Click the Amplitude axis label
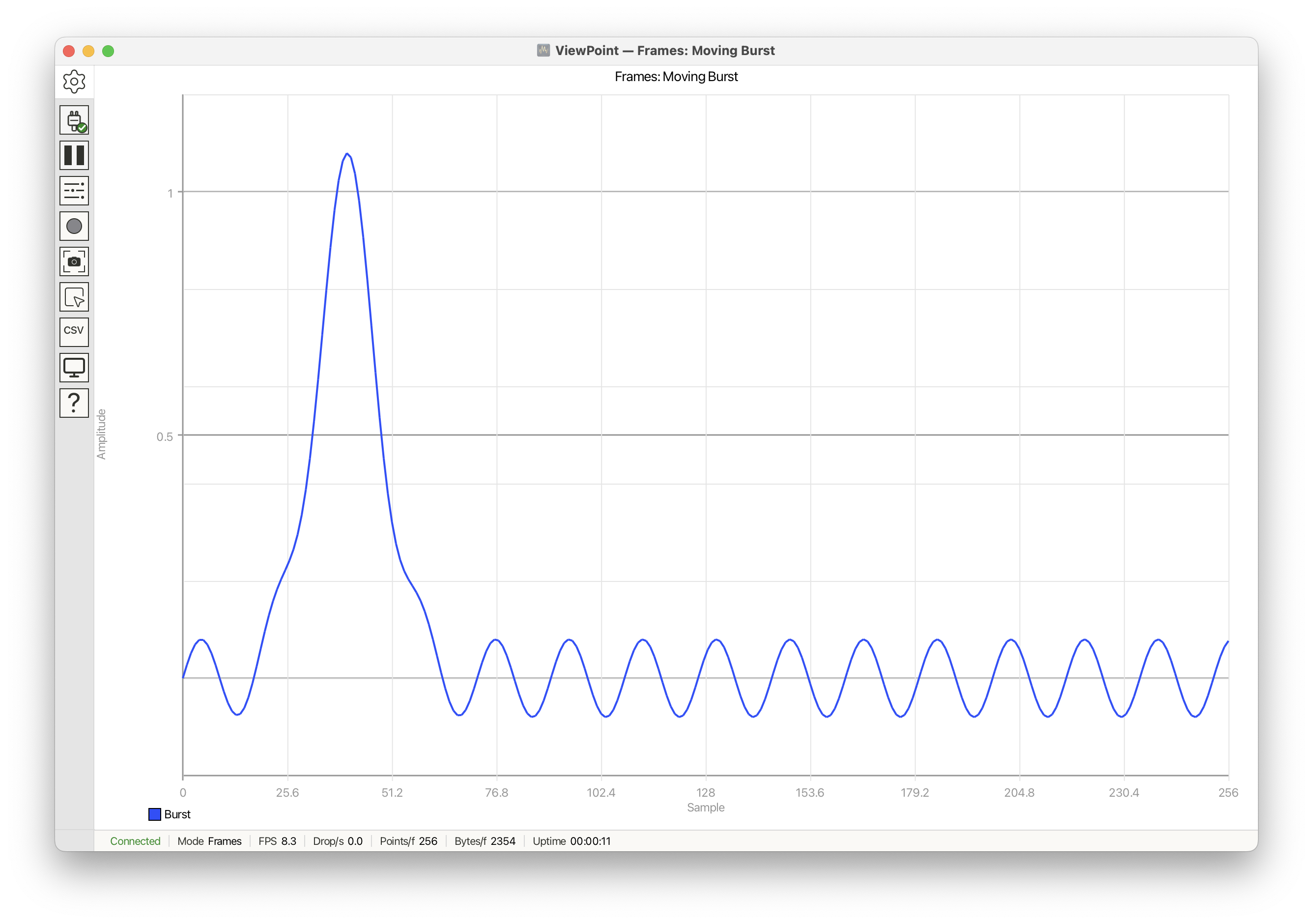Screen dimensions: 1313x924 [101, 434]
